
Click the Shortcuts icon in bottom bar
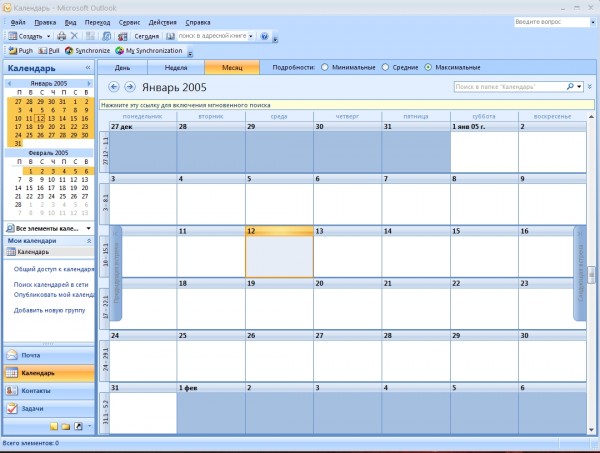click(78, 426)
